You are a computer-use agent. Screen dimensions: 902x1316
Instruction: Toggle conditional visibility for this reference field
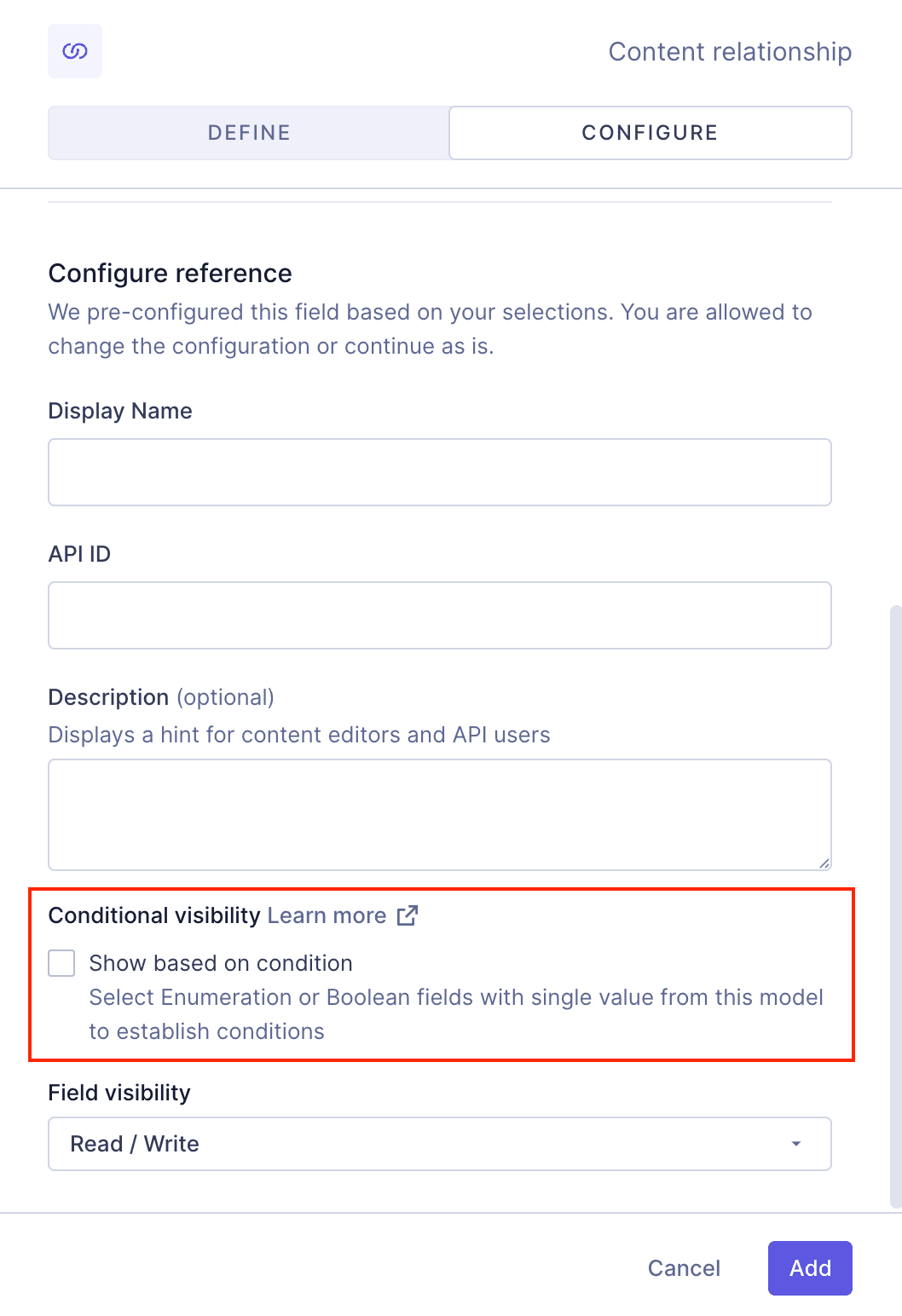point(61,962)
